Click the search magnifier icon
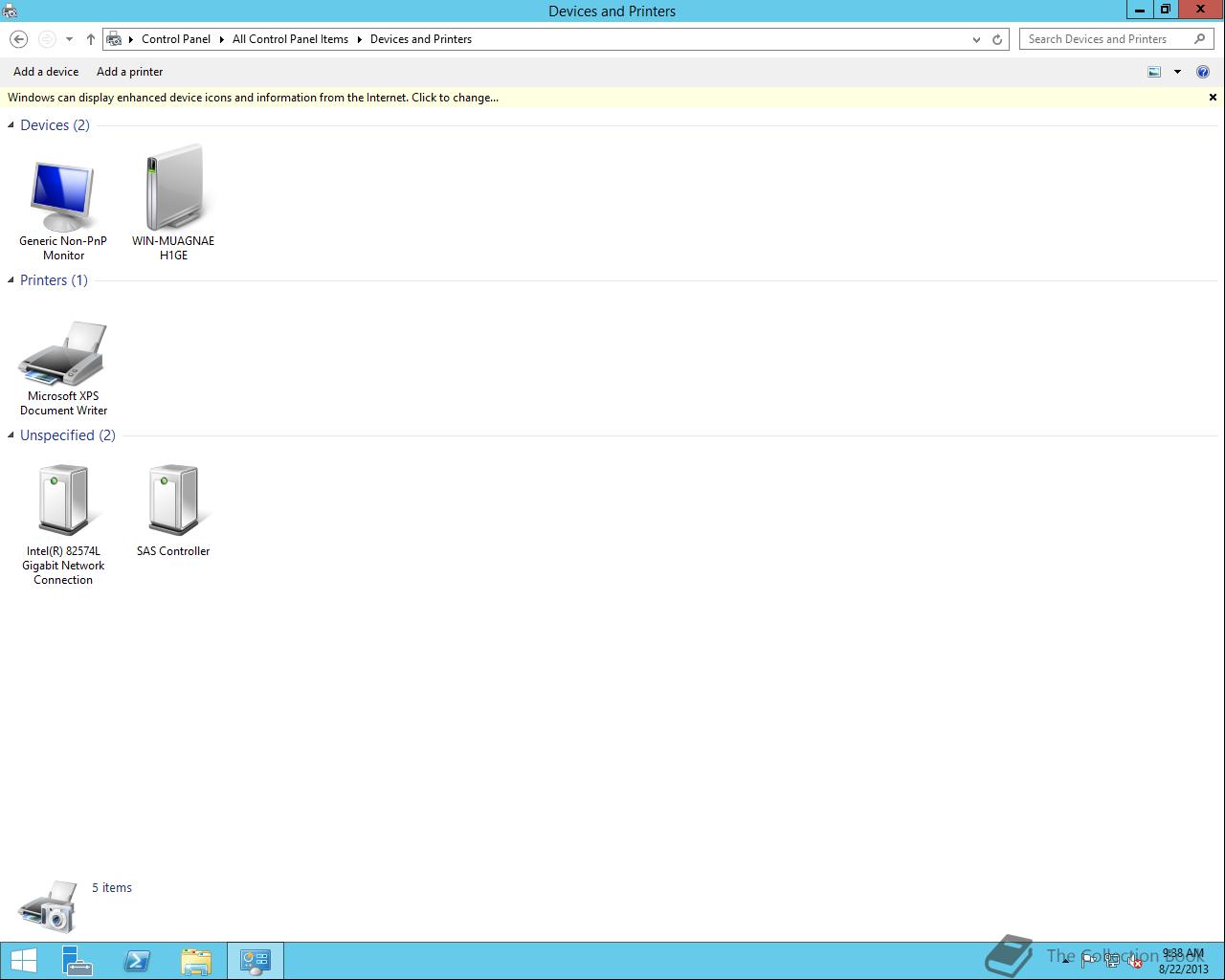Image resolution: width=1225 pixels, height=980 pixels. (x=1199, y=39)
